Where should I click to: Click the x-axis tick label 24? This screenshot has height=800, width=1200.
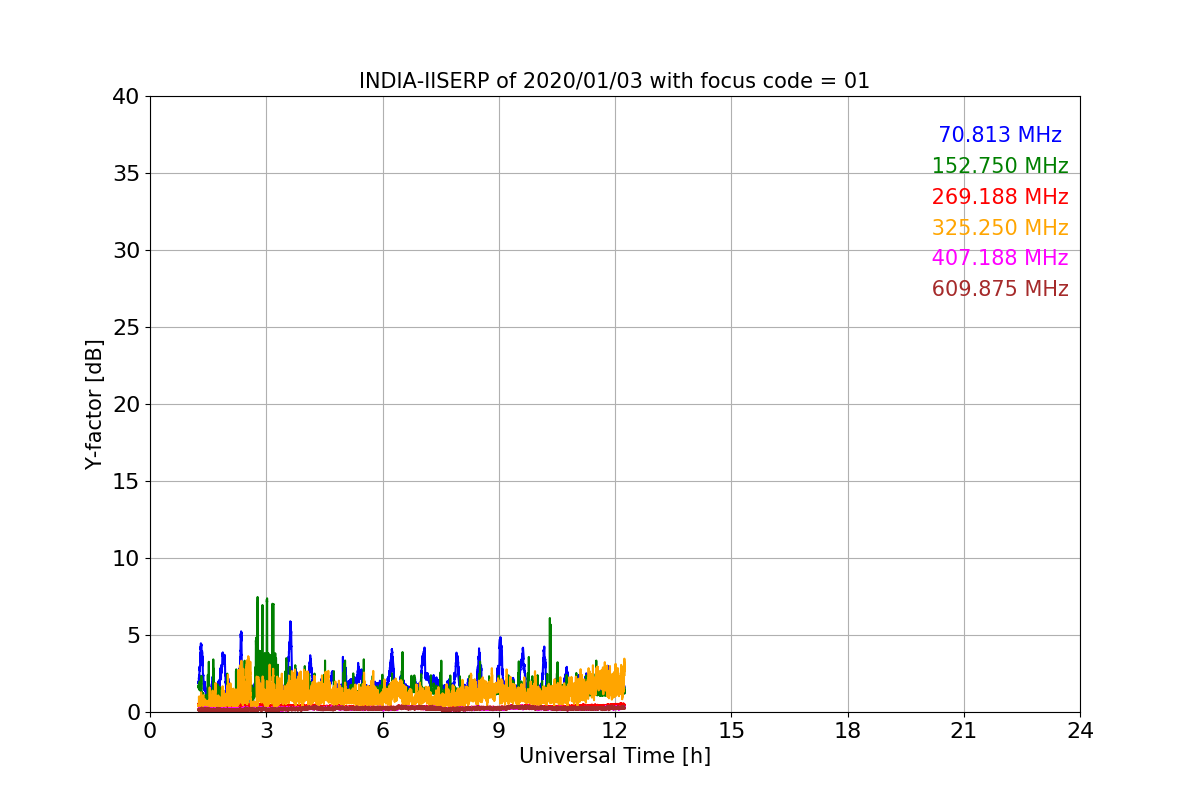coord(1080,731)
